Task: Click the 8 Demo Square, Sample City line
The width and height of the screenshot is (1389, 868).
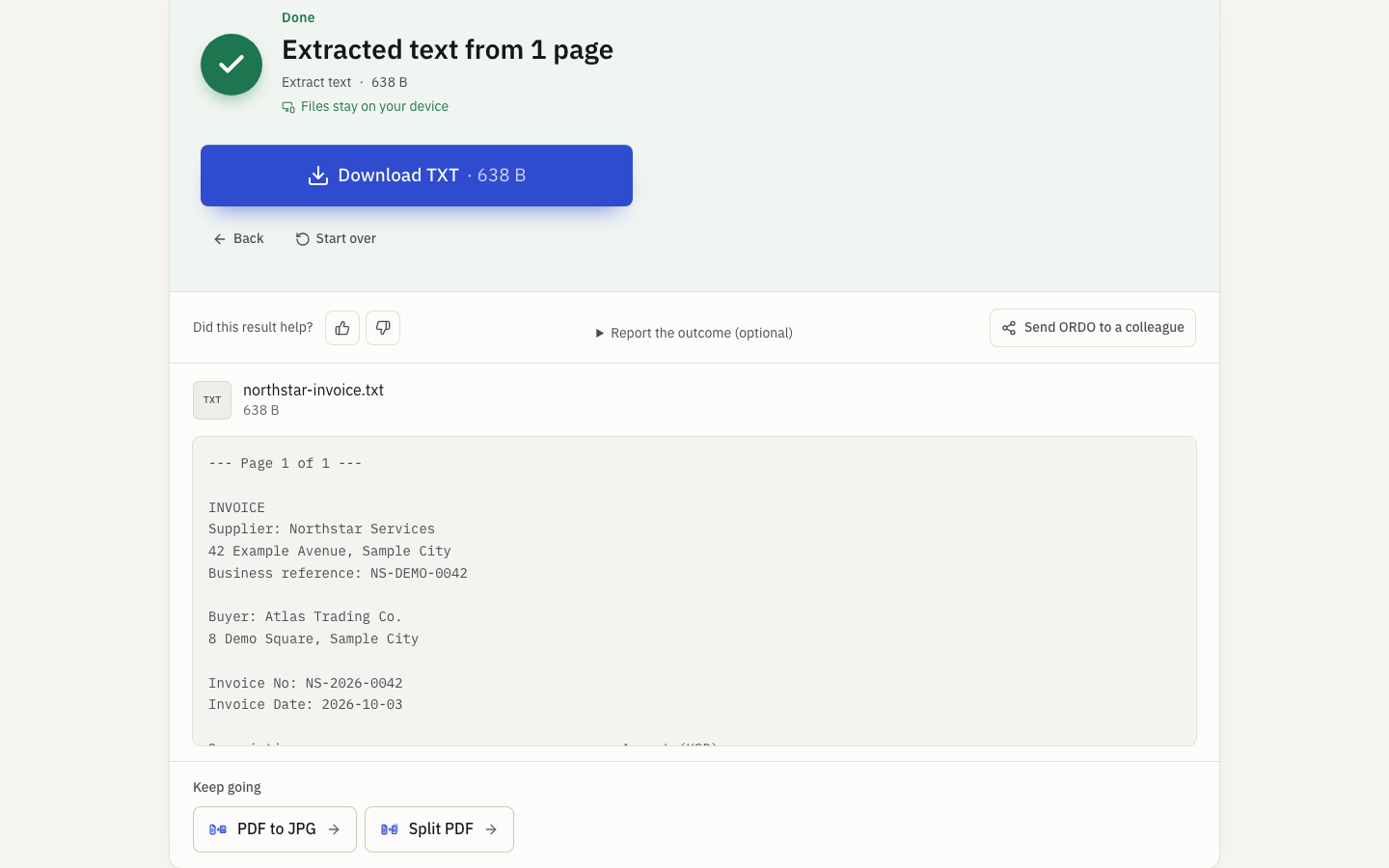Action: pyautogui.click(x=313, y=639)
